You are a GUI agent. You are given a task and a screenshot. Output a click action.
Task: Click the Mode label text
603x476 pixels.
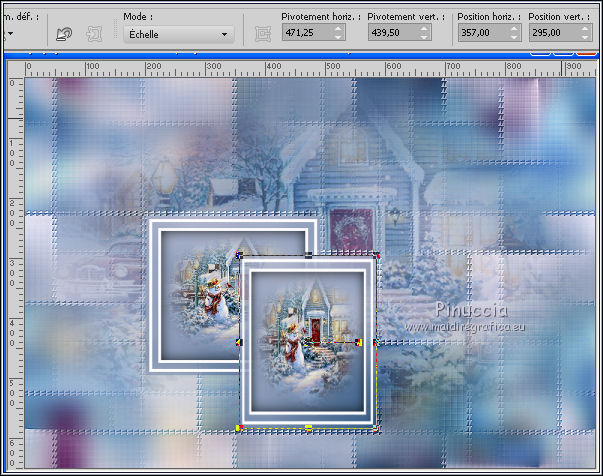point(138,17)
